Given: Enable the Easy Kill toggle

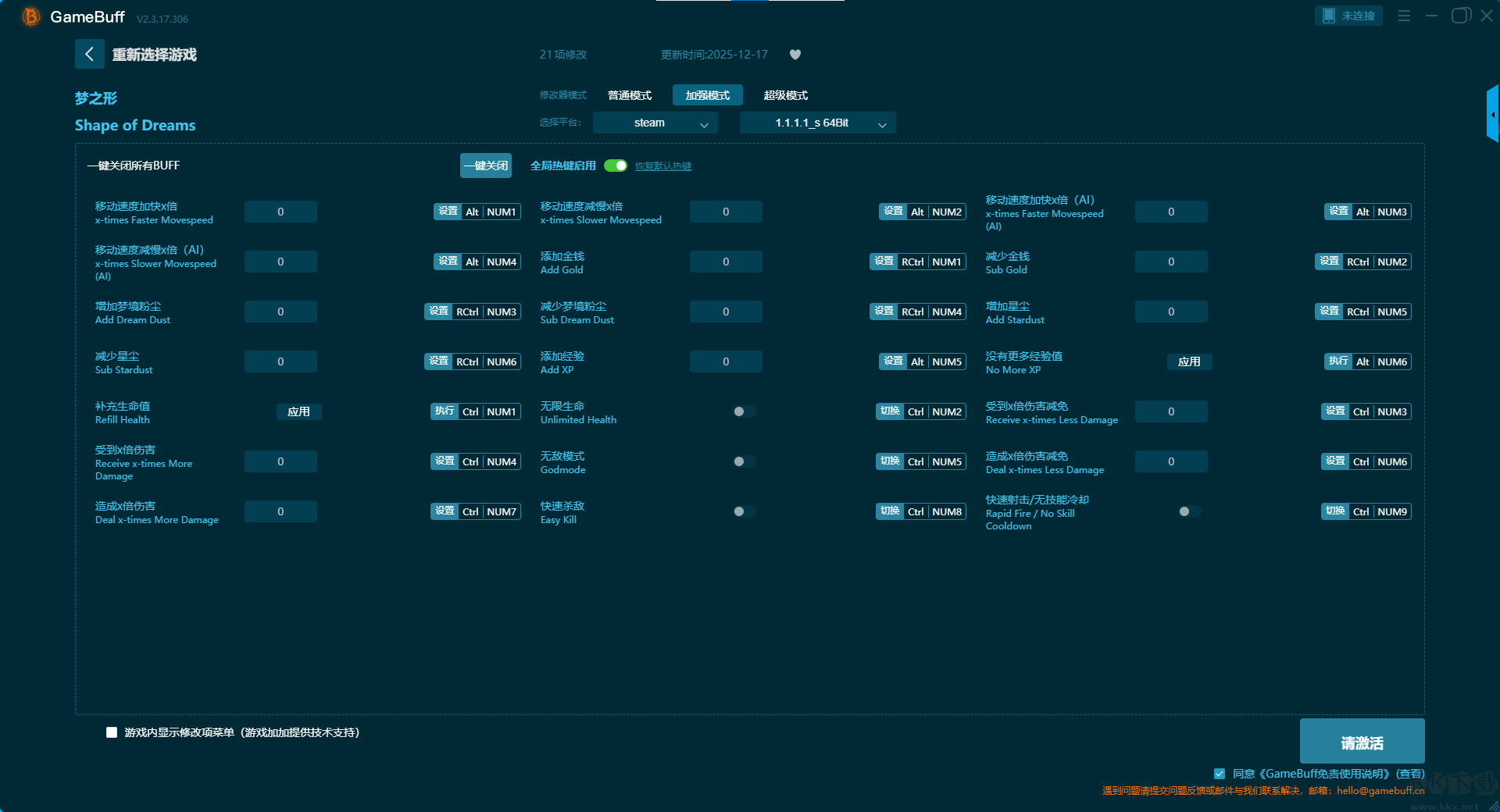Looking at the screenshot, I should [x=744, y=511].
